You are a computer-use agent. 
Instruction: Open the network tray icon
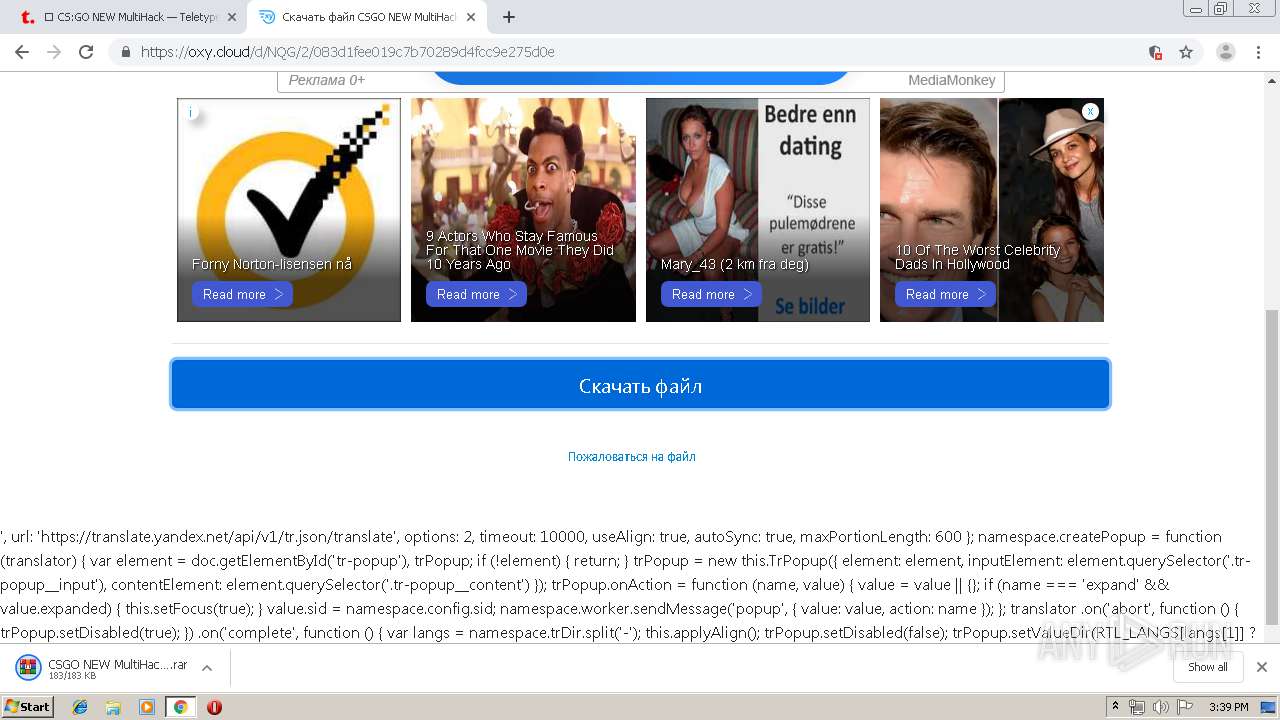coord(1137,707)
